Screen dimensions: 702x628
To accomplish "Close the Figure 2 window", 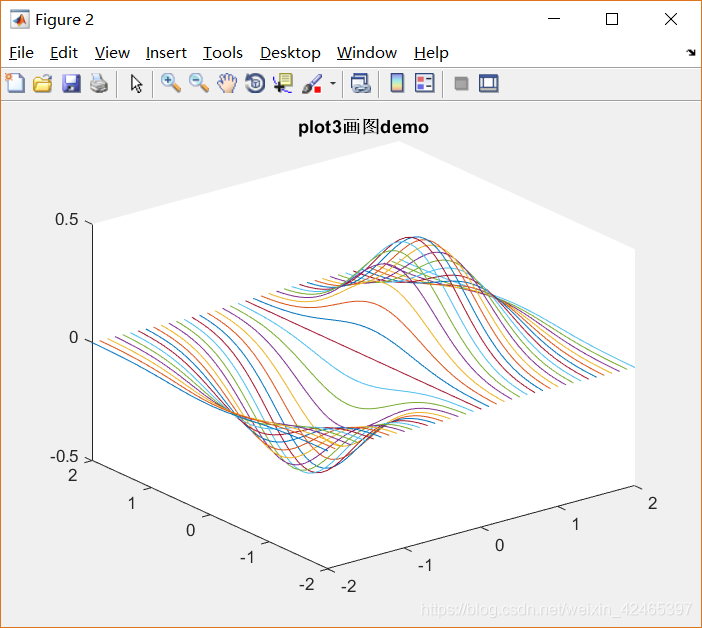I will 671,19.
